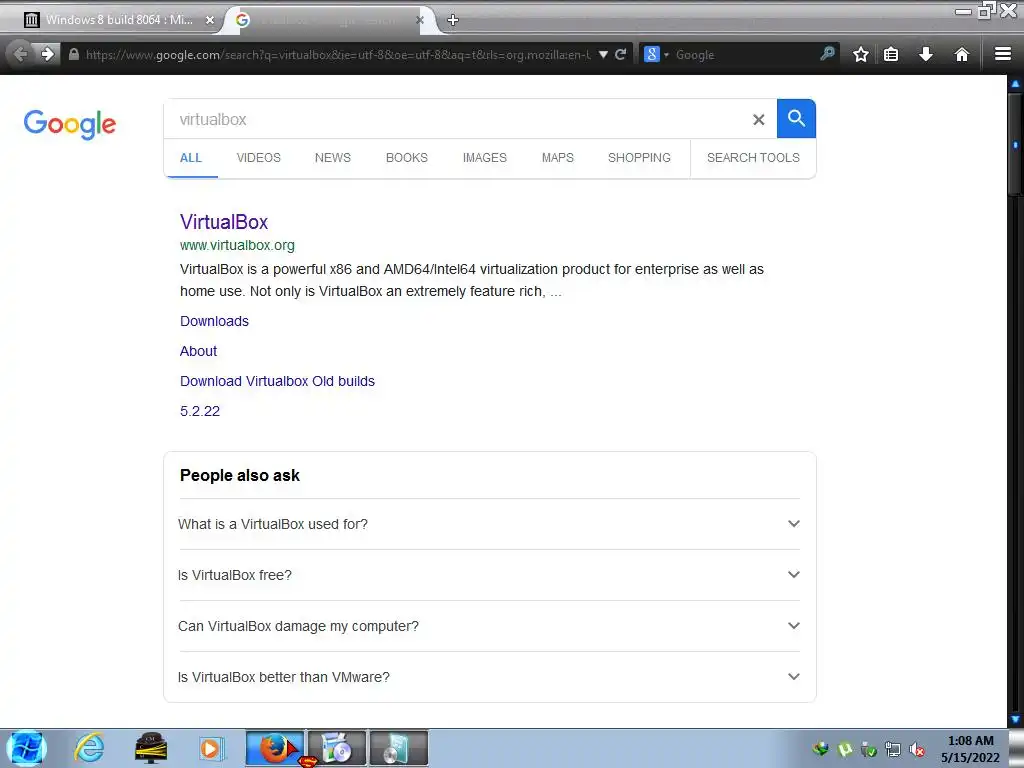This screenshot has height=768, width=1024.
Task: Click into the virtualbox search field
Action: coord(457,120)
